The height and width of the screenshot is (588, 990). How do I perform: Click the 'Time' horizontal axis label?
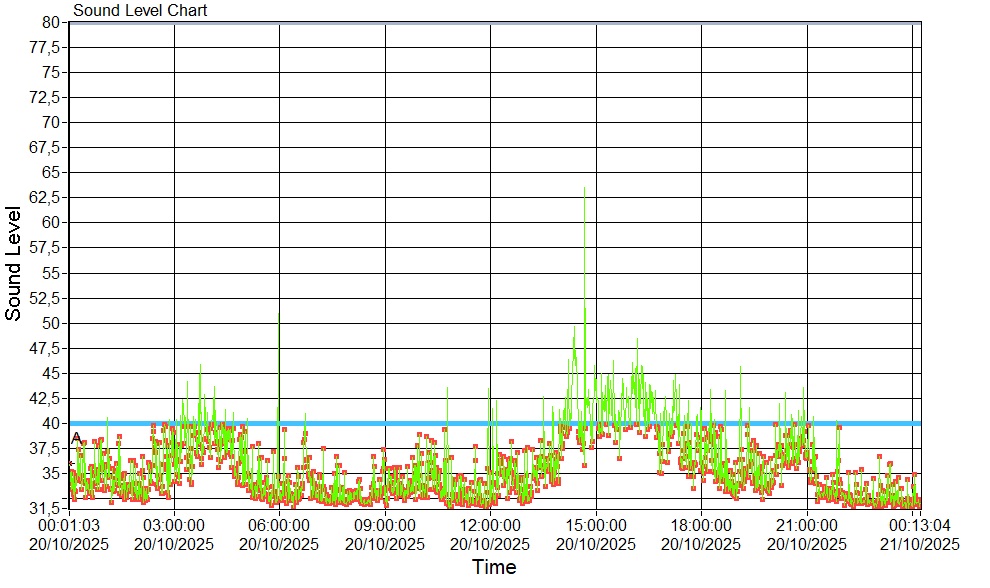[x=494, y=568]
